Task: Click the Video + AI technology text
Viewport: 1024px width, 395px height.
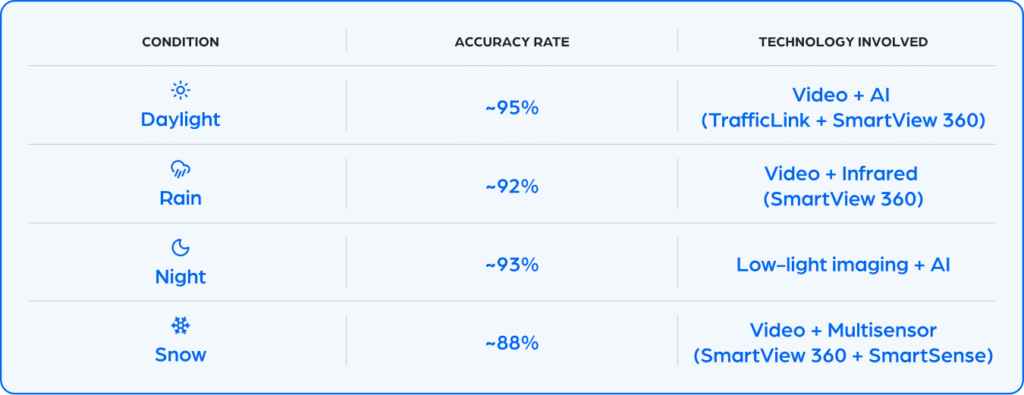Action: (841, 95)
